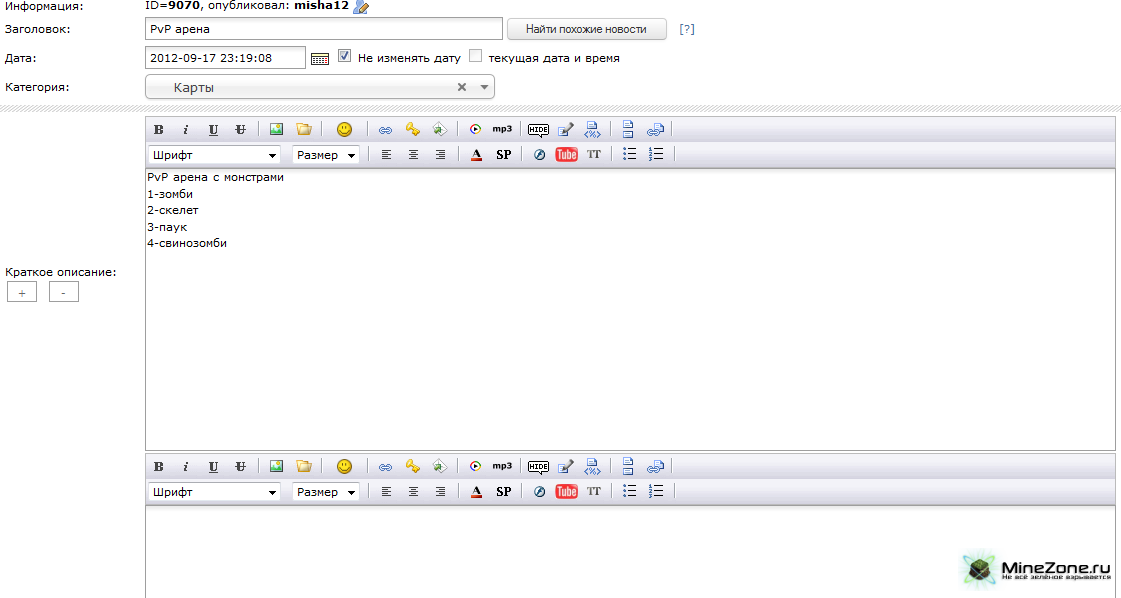The image size is (1121, 598).
Task: Toggle bold in the upper editor toolbar
Action: click(x=158, y=130)
